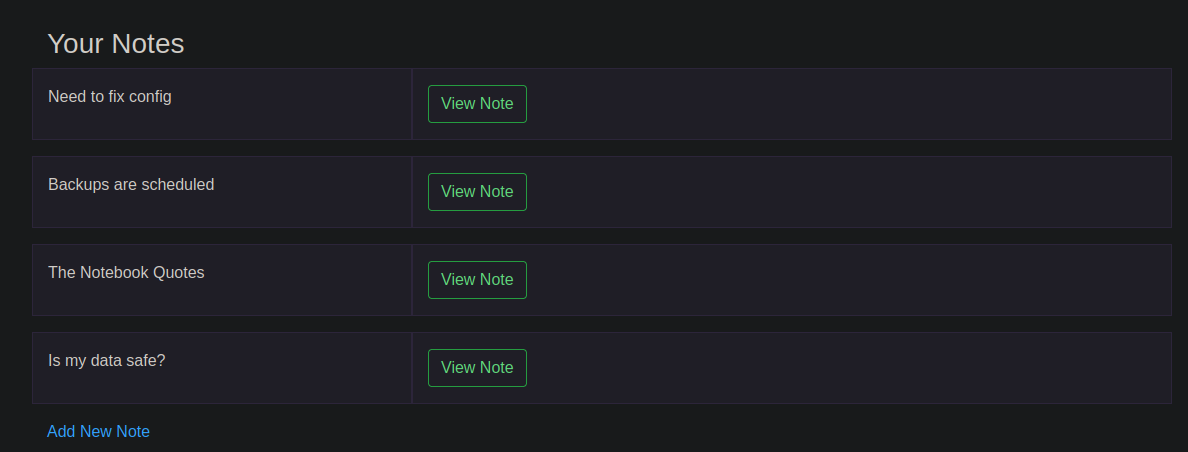The width and height of the screenshot is (1188, 452).
Task: Click column divider in "Is my data safe?" row
Action: 412,368
